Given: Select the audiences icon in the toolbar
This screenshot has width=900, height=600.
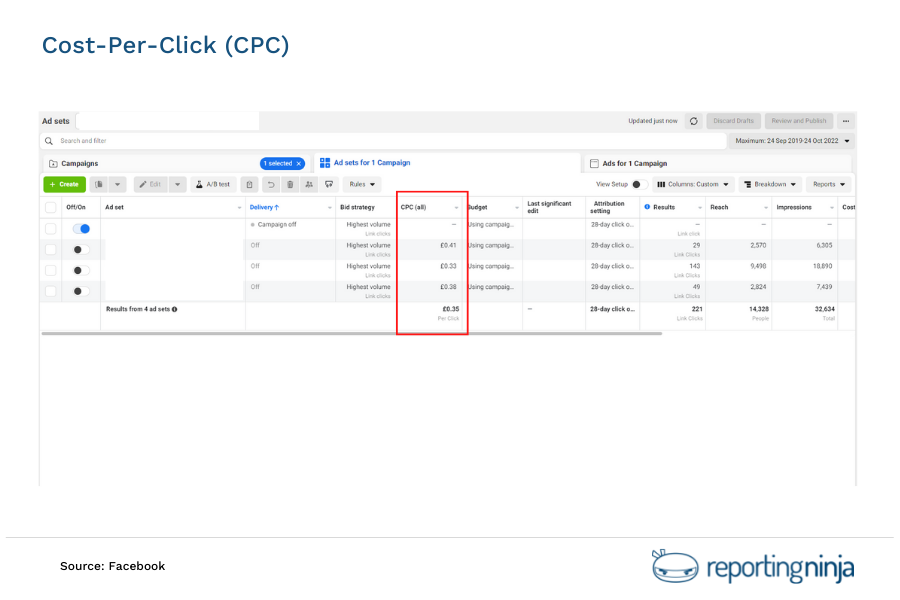Looking at the screenshot, I should tap(309, 184).
